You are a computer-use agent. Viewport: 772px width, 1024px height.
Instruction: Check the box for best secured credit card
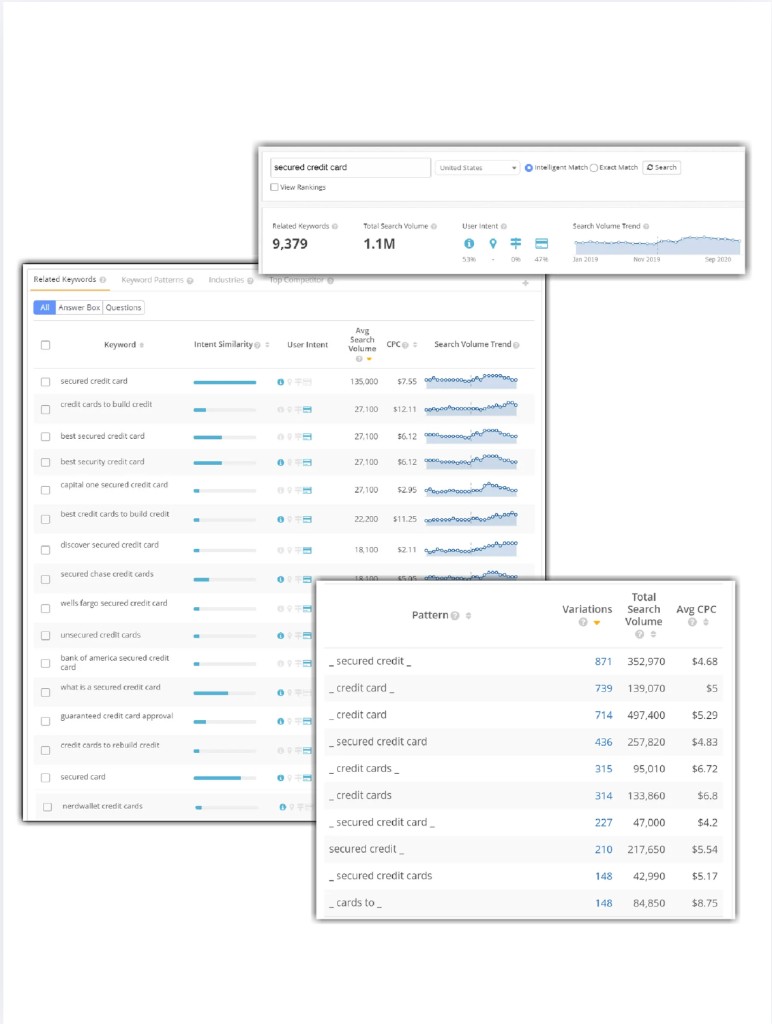pyautogui.click(x=46, y=436)
